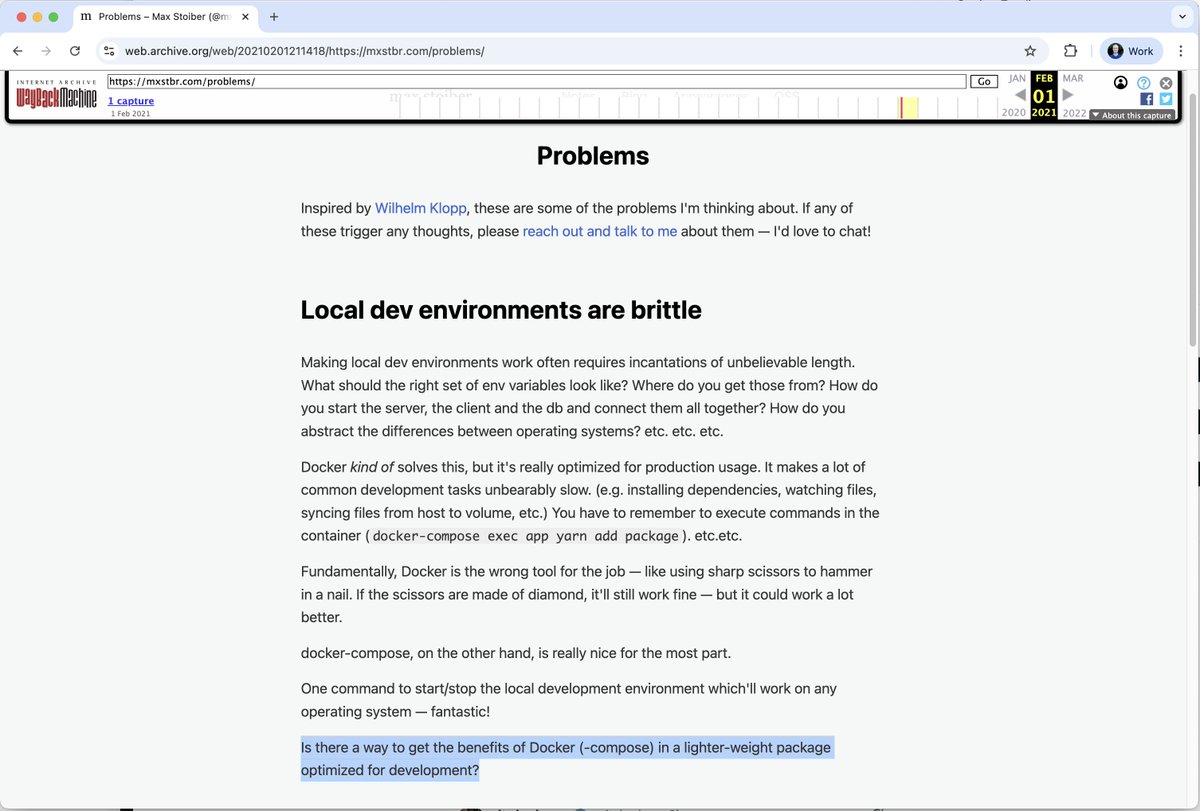Expand About this capture

click(1131, 115)
